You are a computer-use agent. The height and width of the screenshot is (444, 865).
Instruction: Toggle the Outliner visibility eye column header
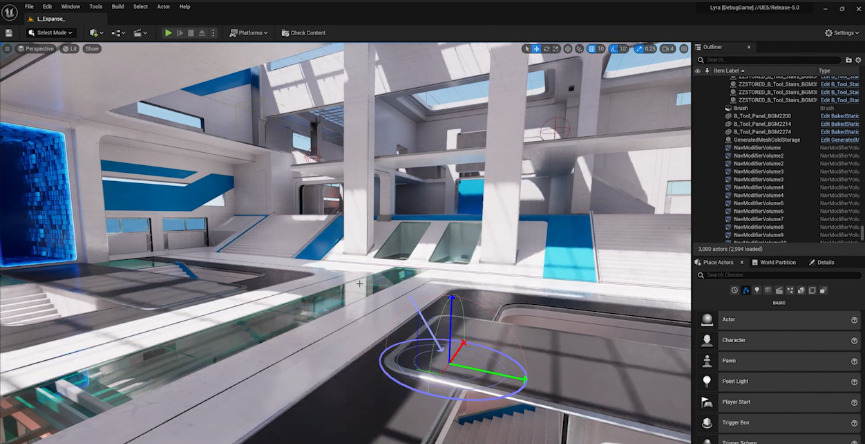pos(698,71)
